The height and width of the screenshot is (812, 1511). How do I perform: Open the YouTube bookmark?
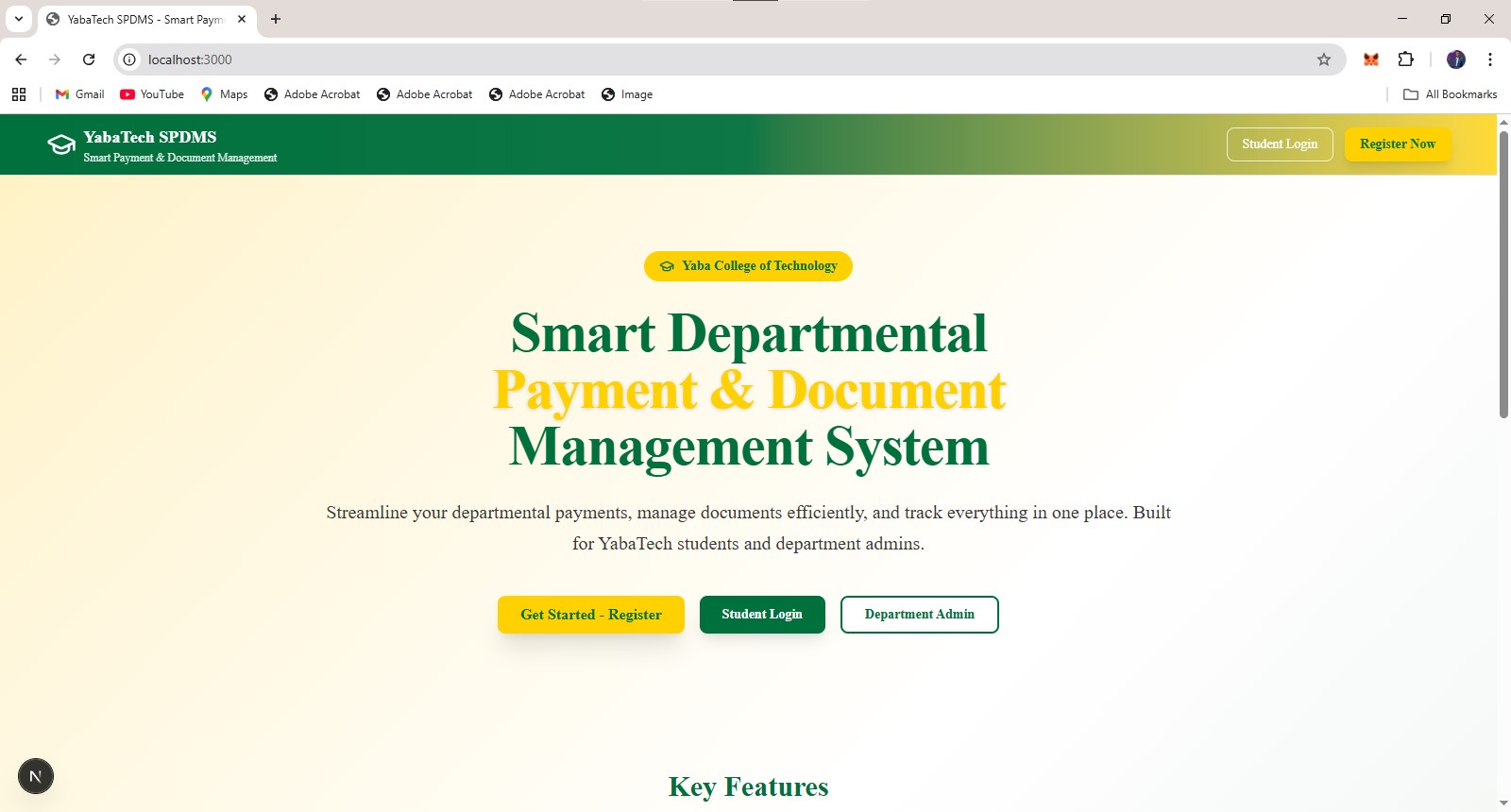point(152,94)
